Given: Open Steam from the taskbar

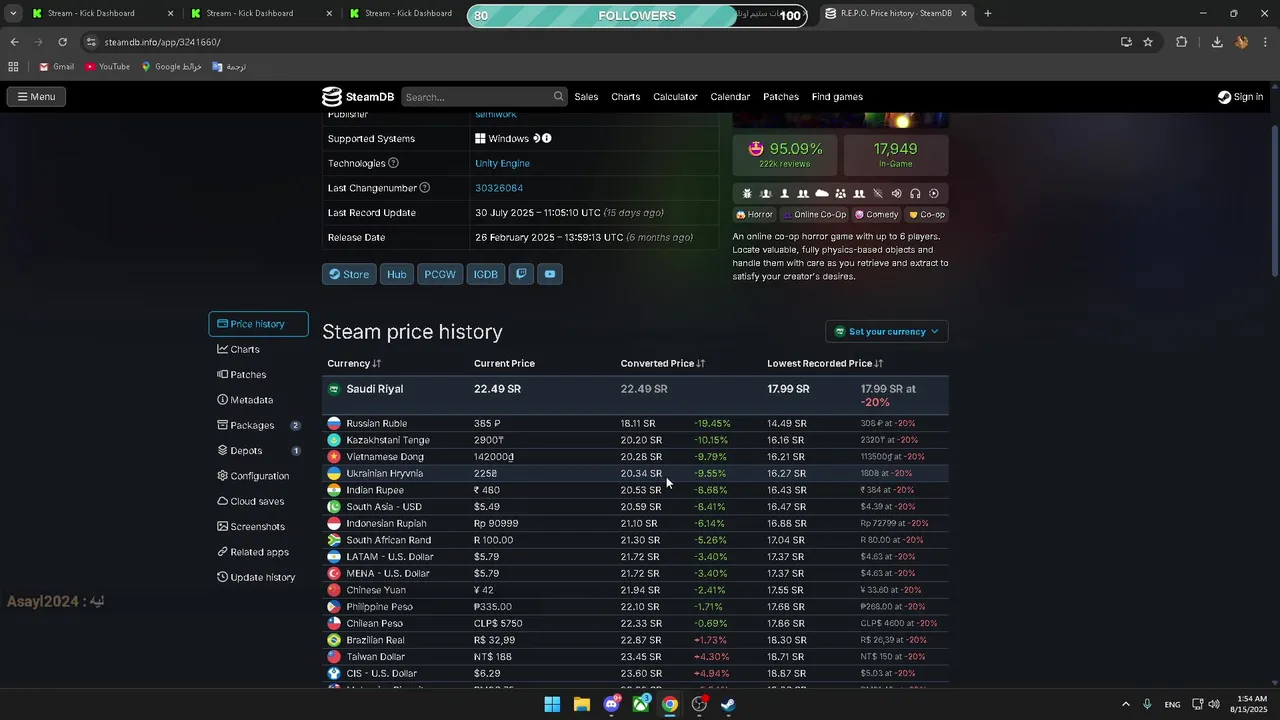Looking at the screenshot, I should coord(729,704).
